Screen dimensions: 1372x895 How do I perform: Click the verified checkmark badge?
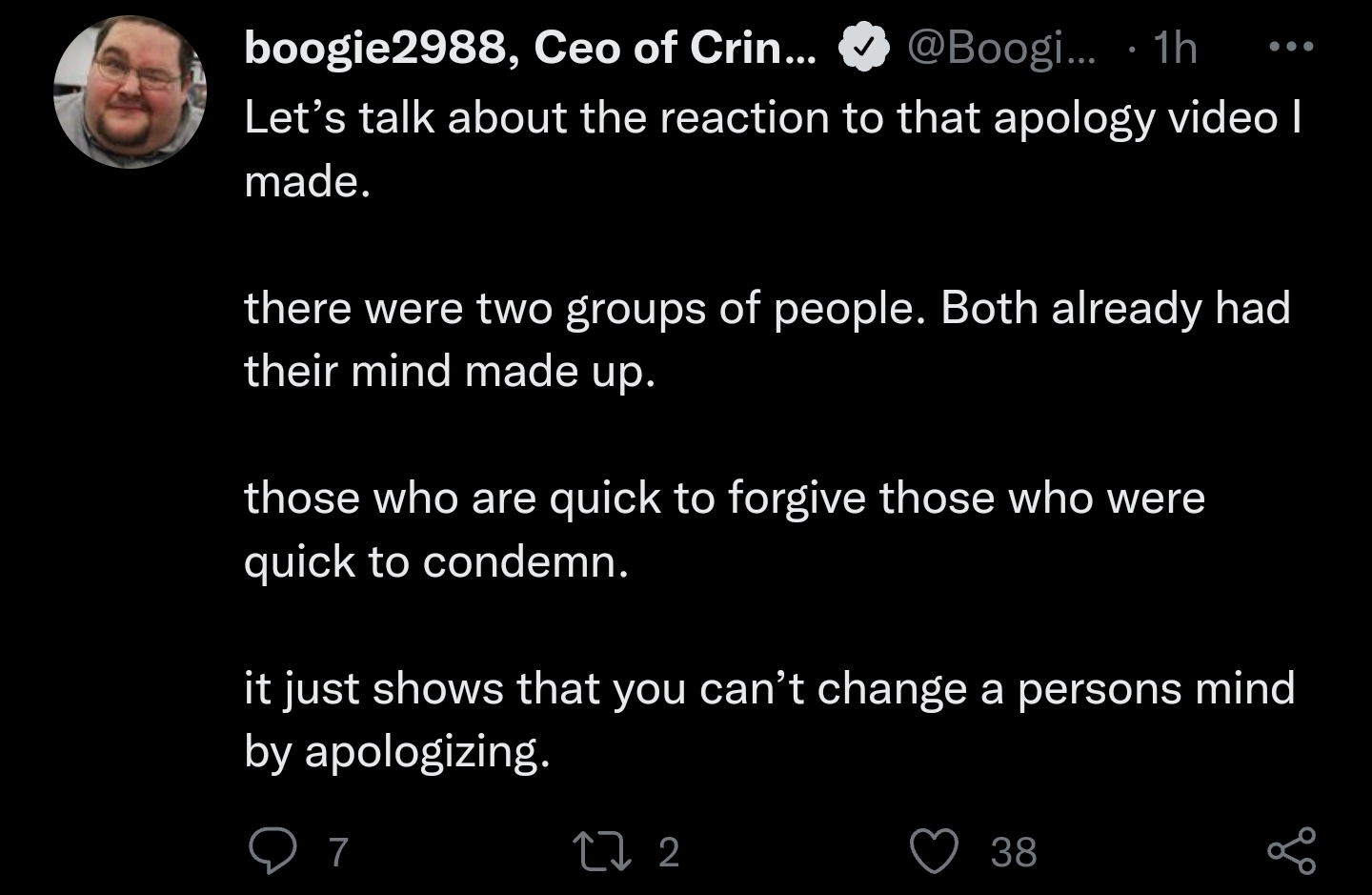(864, 50)
